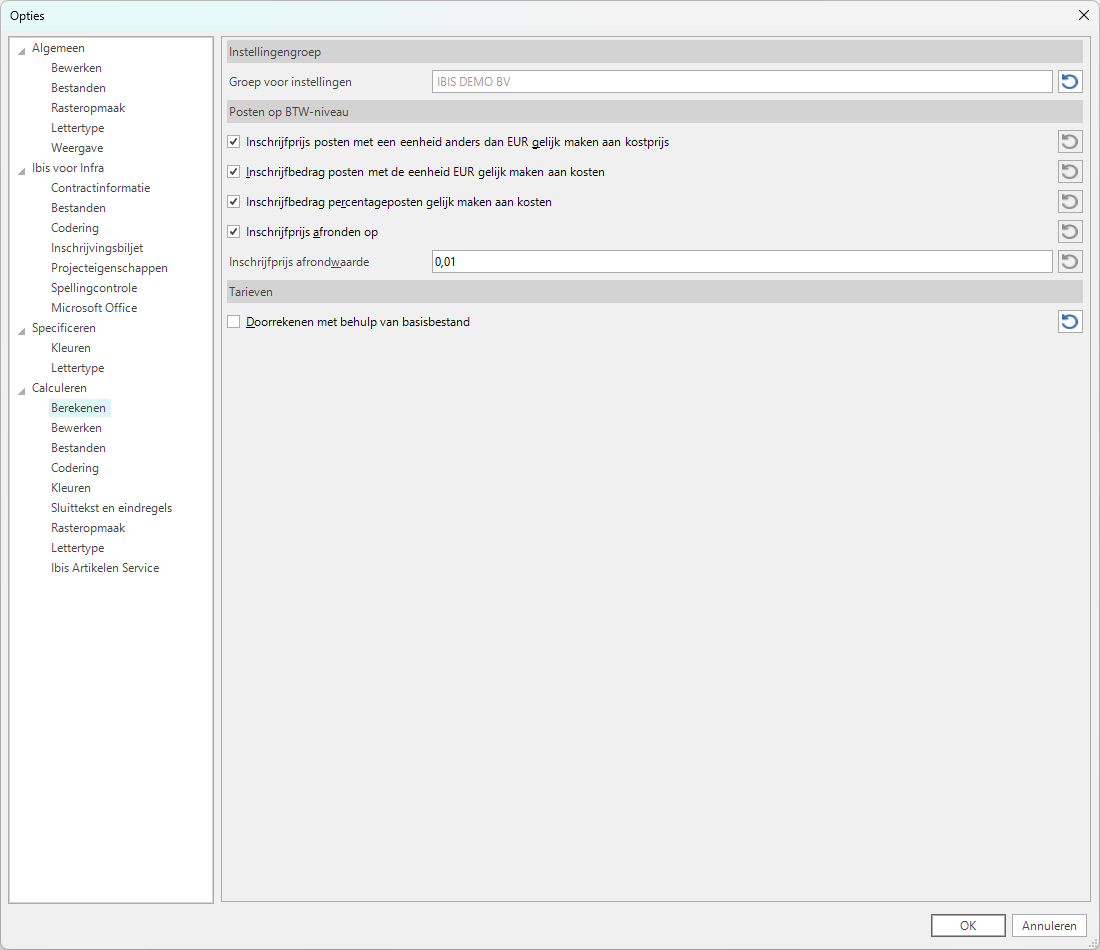The height and width of the screenshot is (950, 1100).
Task: Click the 'Inschrijfprijs afrondwaarde' input field
Action: click(x=740, y=262)
